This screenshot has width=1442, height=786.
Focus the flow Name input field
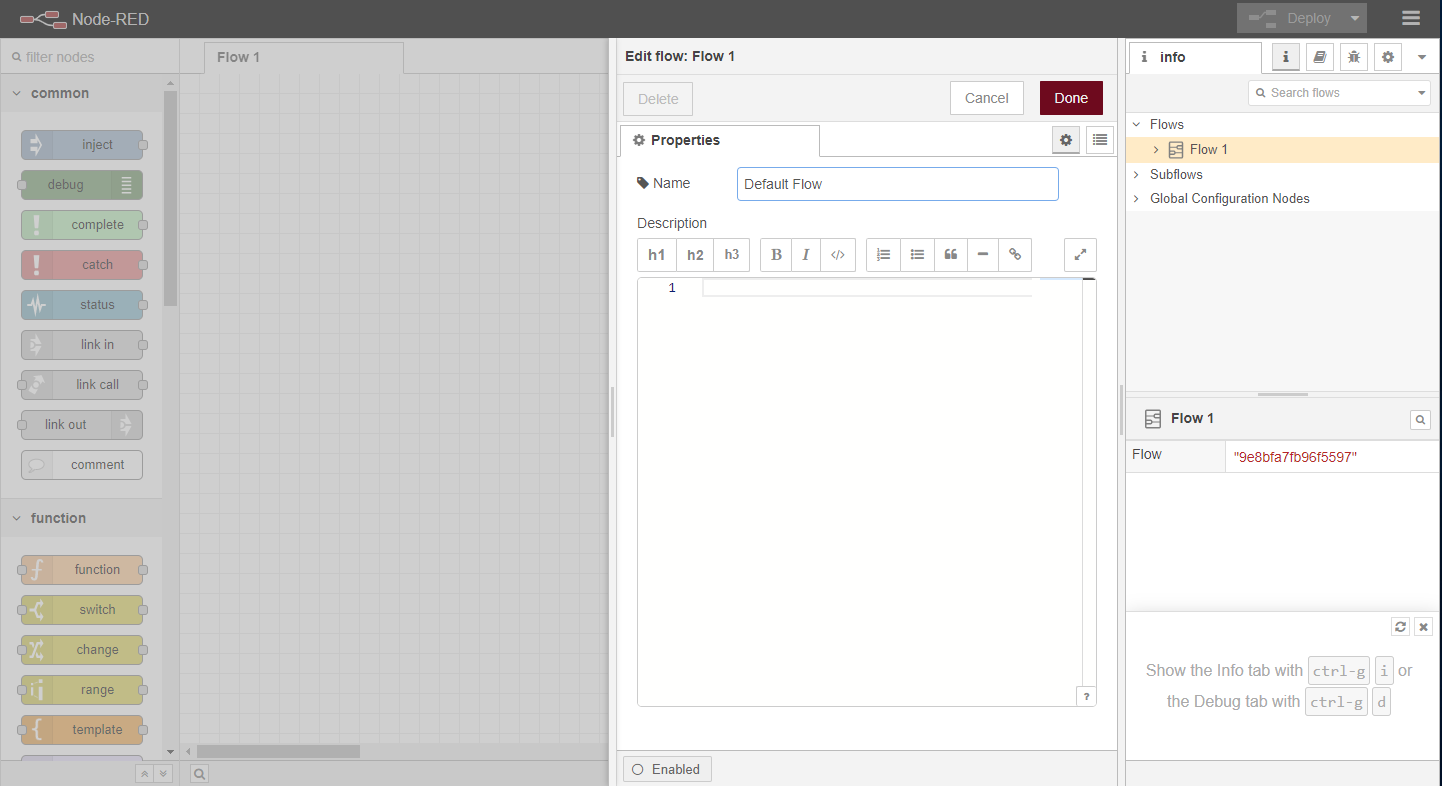coord(898,184)
